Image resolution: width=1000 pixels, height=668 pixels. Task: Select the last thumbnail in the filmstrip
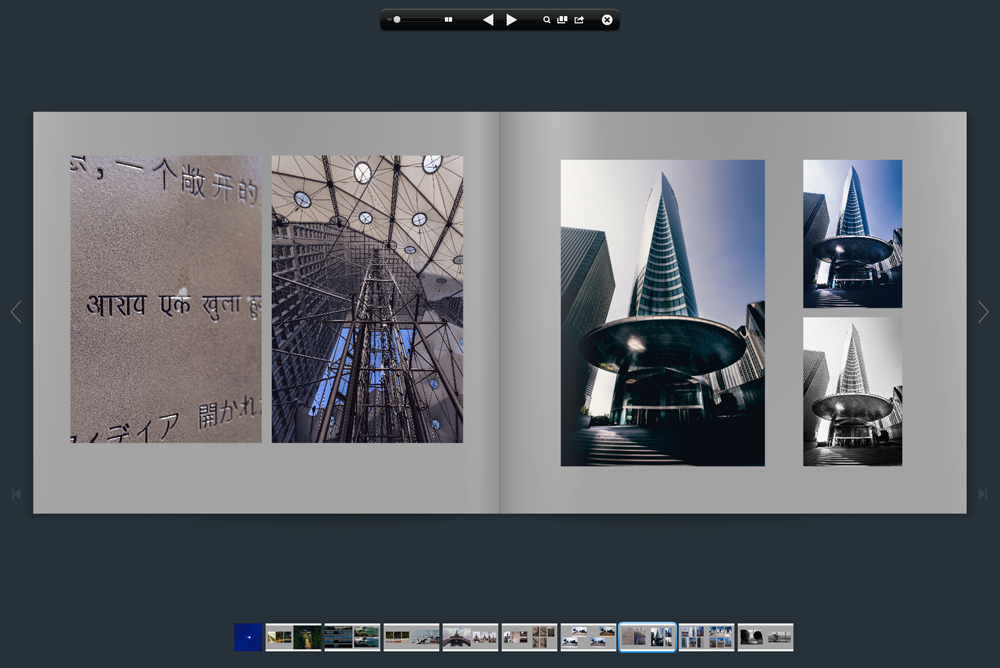[x=765, y=637]
